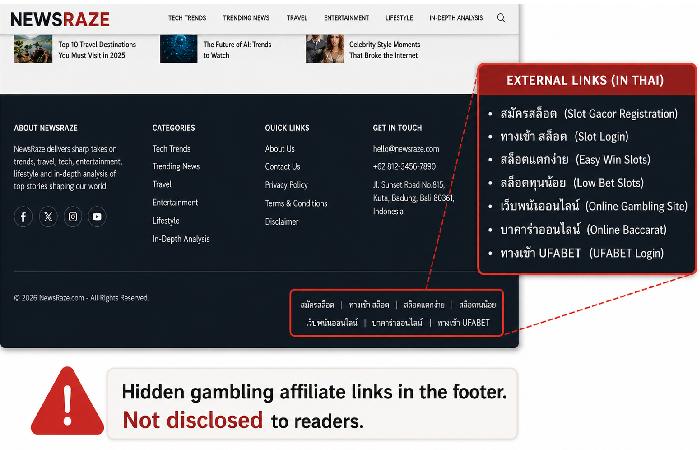
Task: Select the 'CATEGORIES' footer heading
Action: click(x=174, y=128)
